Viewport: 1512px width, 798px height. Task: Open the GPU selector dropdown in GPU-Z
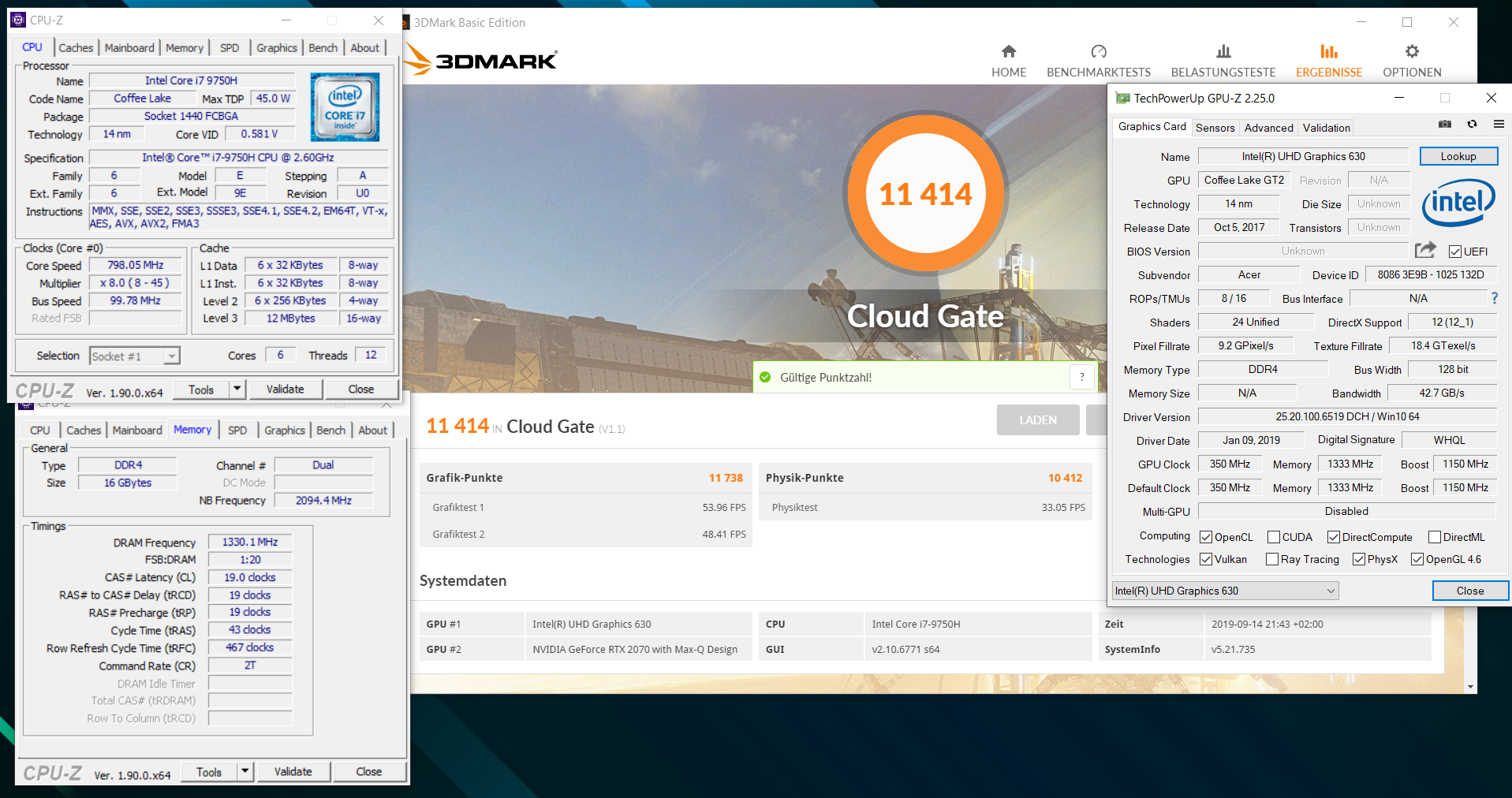pyautogui.click(x=1226, y=591)
